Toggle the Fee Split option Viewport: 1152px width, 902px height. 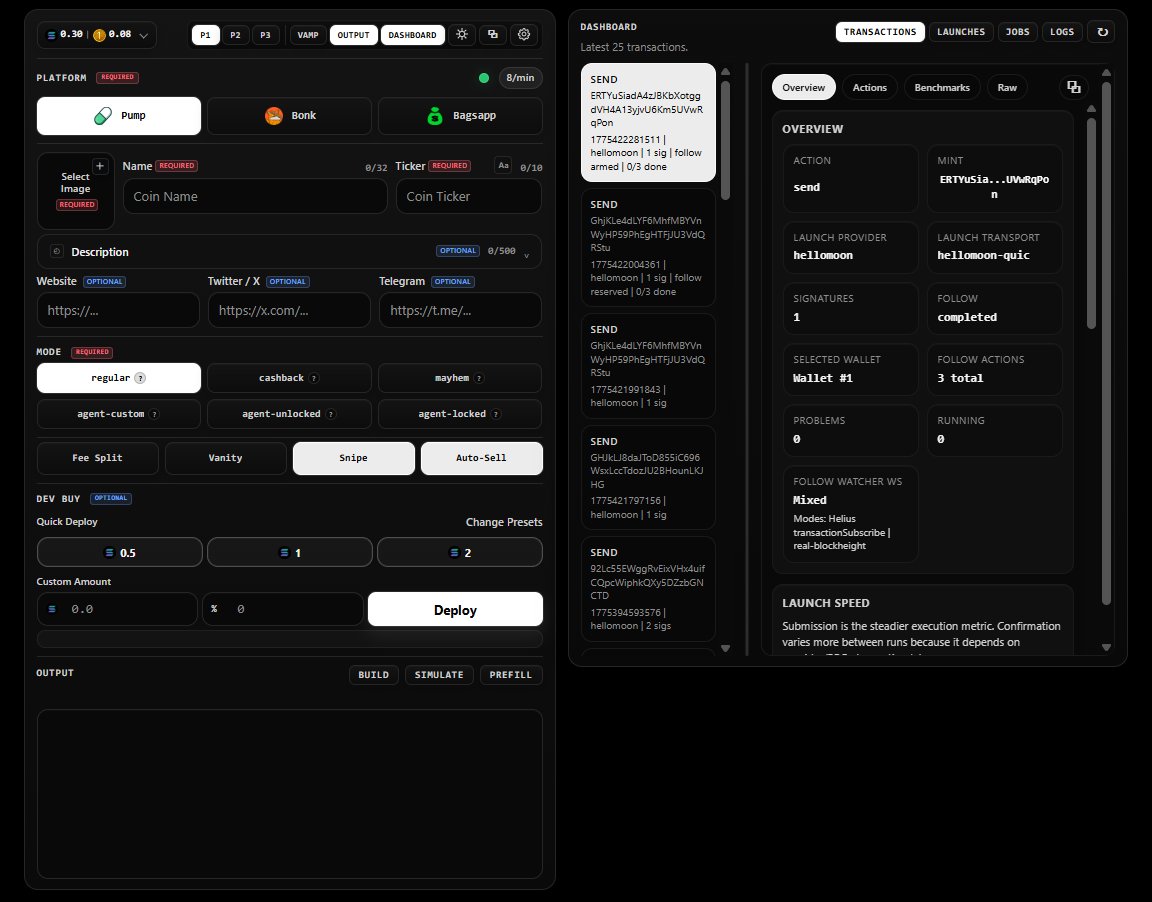pyautogui.click(x=98, y=458)
